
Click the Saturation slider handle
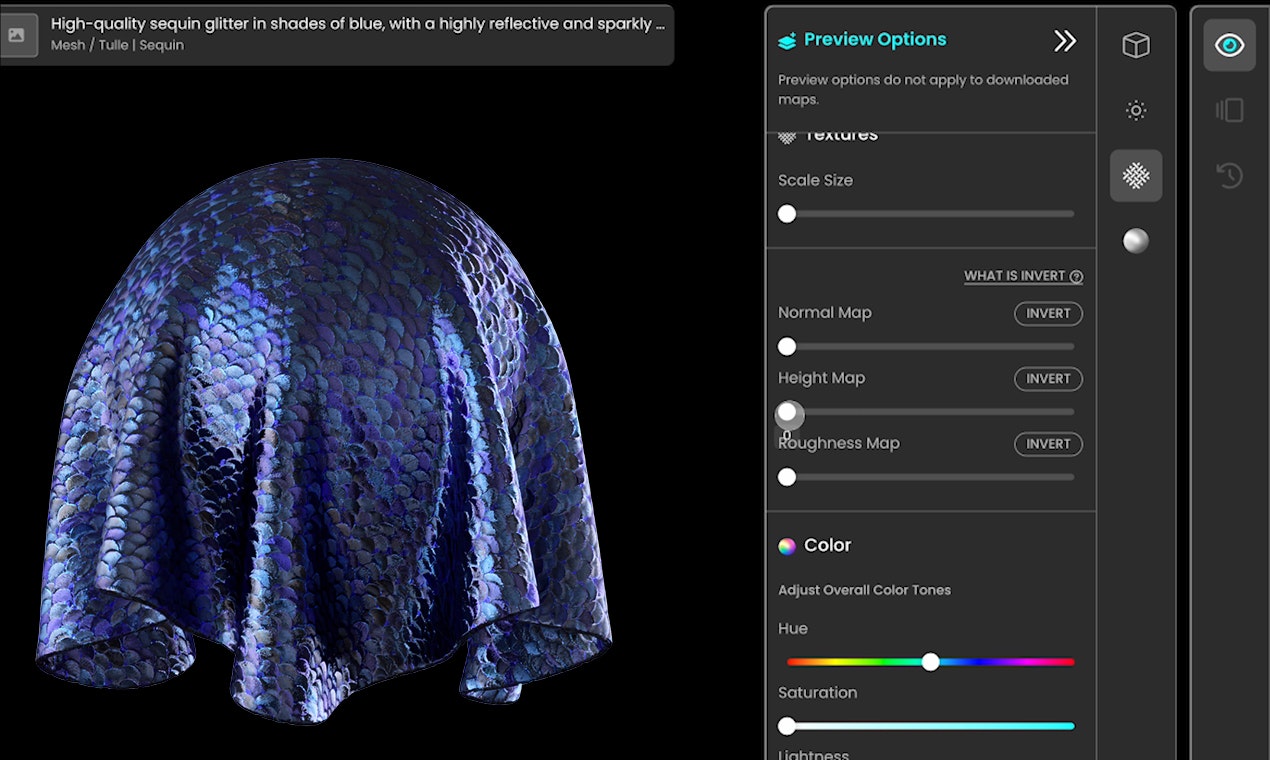click(x=787, y=726)
